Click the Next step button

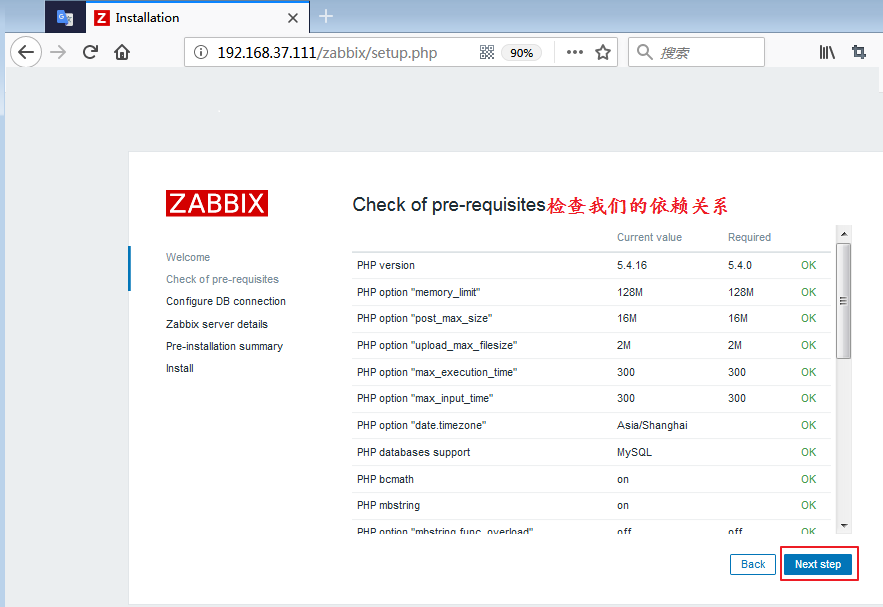pyautogui.click(x=818, y=564)
